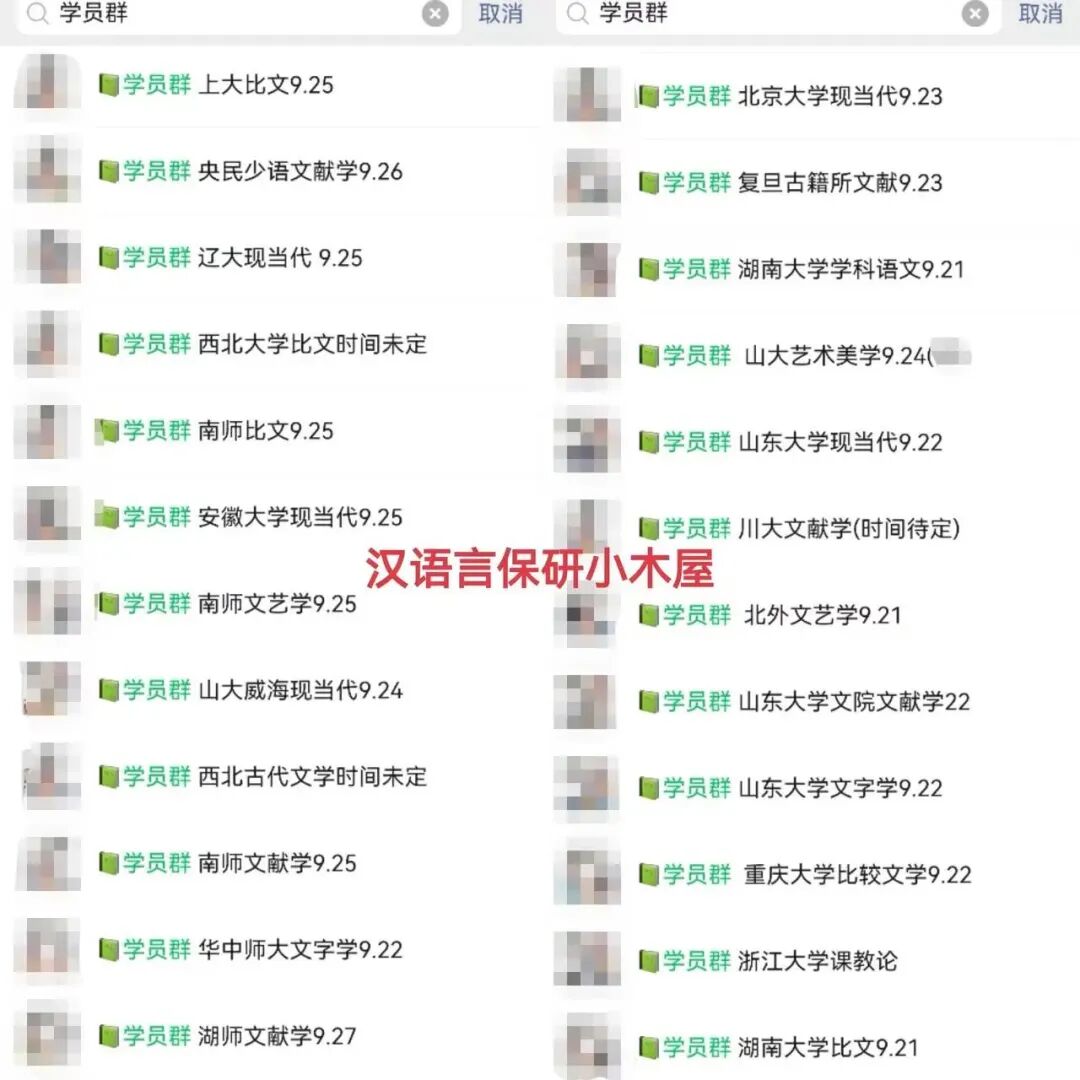
Task: Cancel the right search with 取消
Action: point(1041,13)
